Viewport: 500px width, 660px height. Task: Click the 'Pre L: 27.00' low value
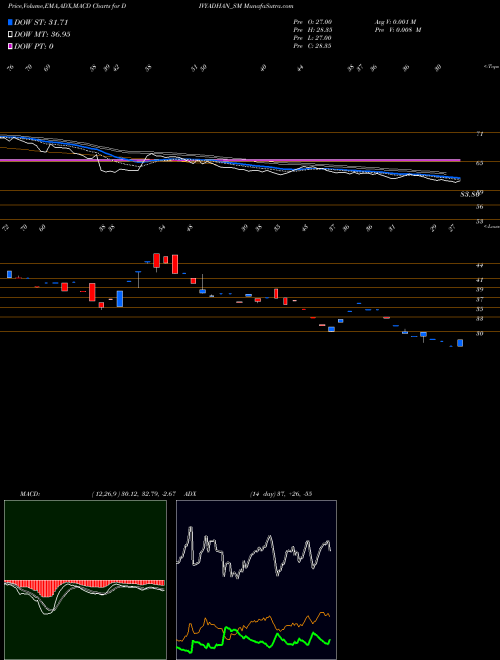(x=313, y=38)
